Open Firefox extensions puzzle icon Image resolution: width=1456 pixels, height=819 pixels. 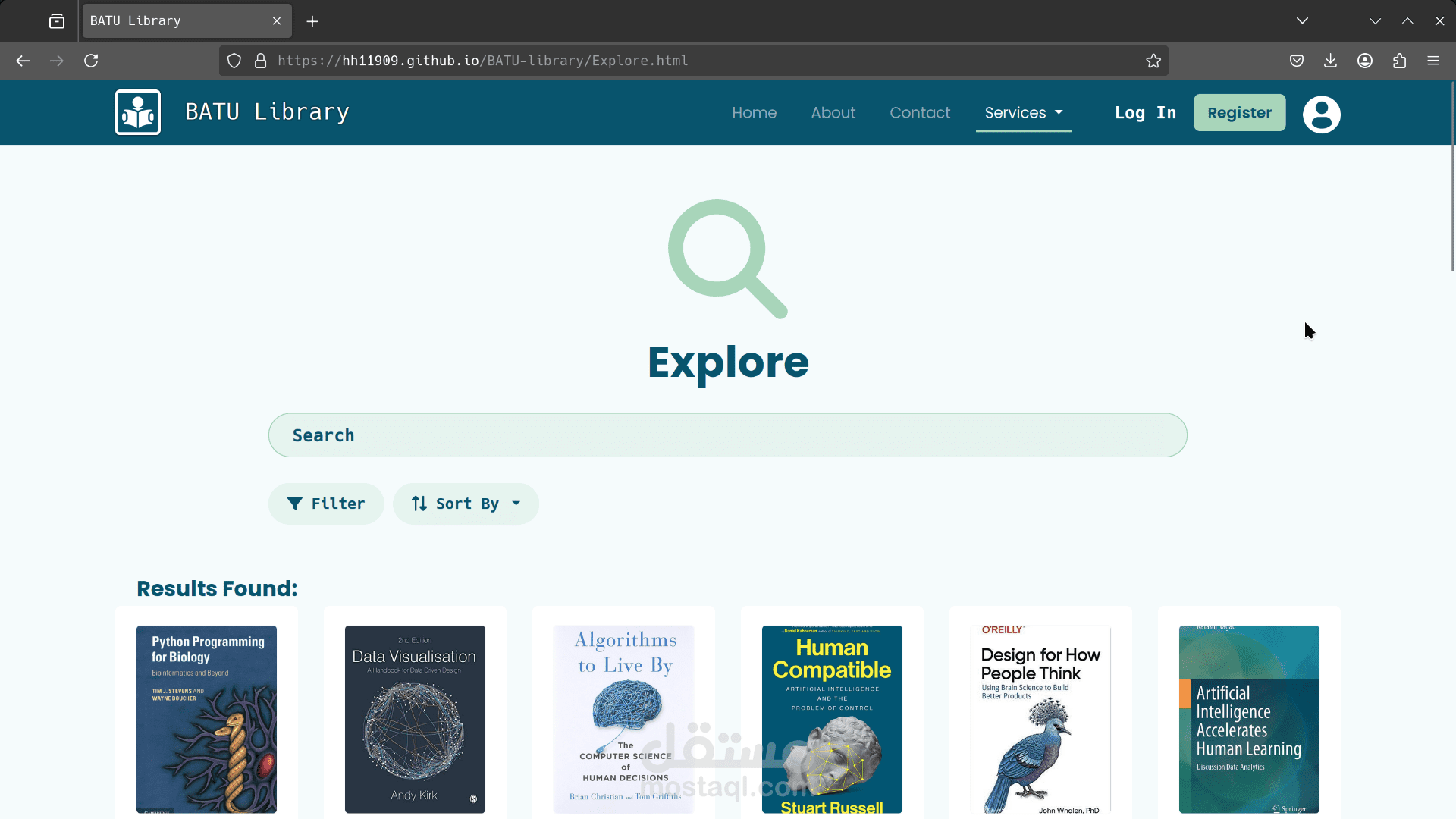1399,61
